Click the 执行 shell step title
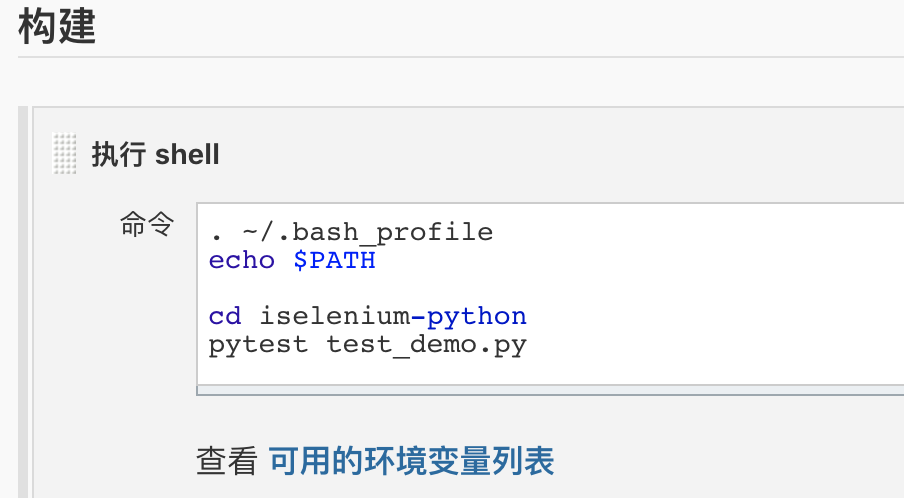This screenshot has width=904, height=498. coord(155,154)
